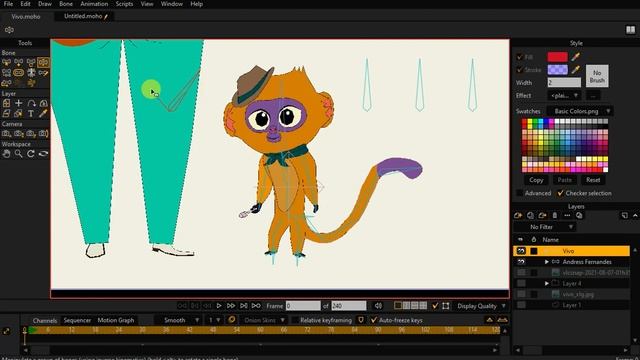Screen dimensions: 640x360
Task: Click the loop cycle icon in timeline
Action: click(232, 320)
